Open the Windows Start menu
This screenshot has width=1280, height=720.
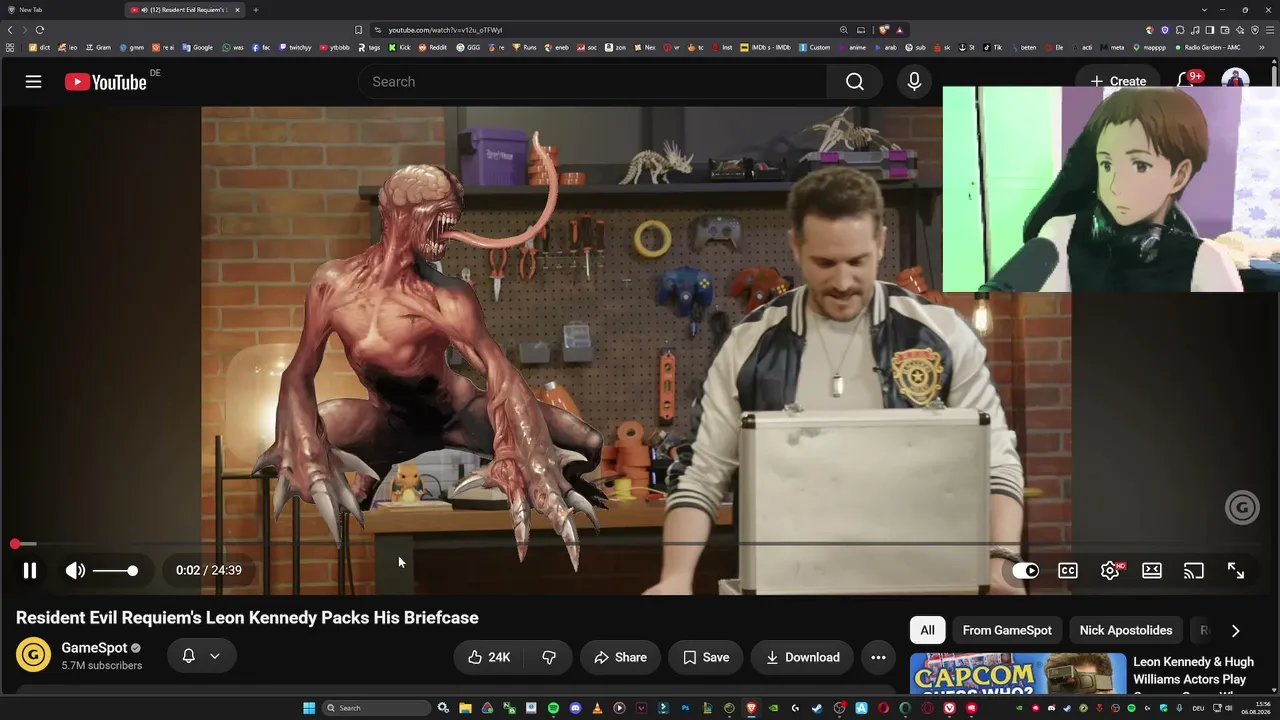click(309, 708)
